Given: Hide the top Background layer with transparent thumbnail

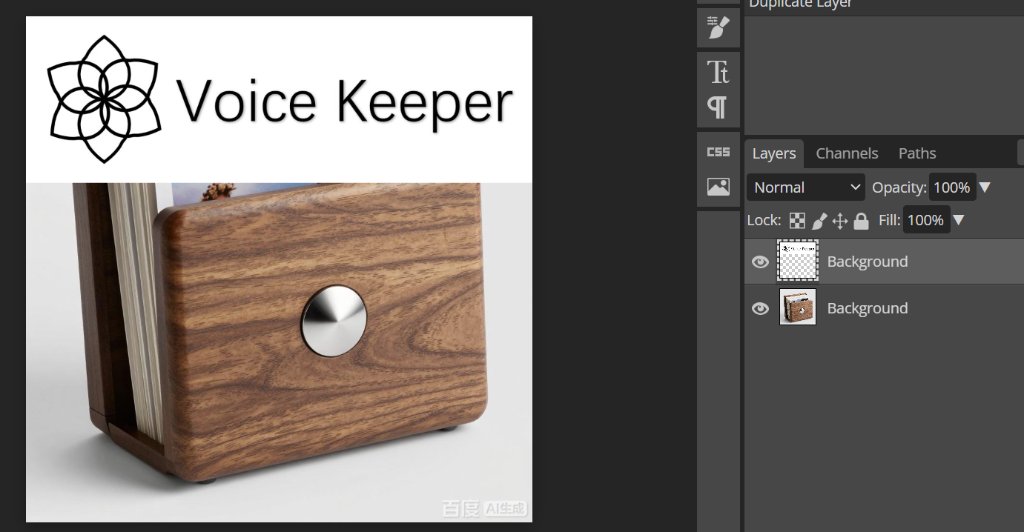Looking at the screenshot, I should (760, 262).
